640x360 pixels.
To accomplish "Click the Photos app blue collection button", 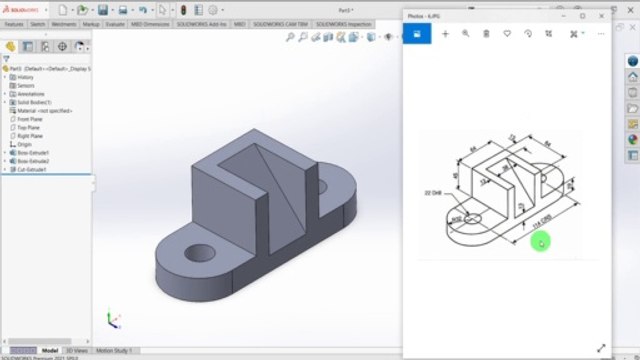I will 417,34.
